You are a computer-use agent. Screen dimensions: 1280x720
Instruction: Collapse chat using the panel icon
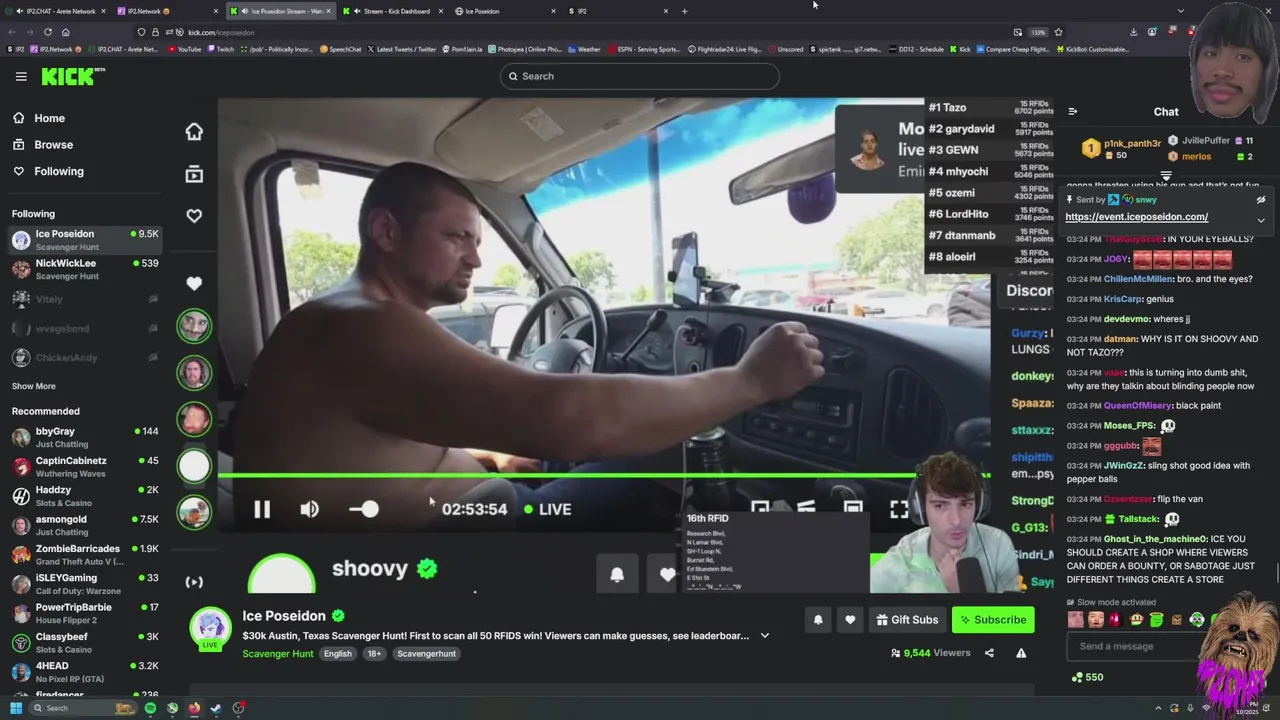tap(1072, 112)
